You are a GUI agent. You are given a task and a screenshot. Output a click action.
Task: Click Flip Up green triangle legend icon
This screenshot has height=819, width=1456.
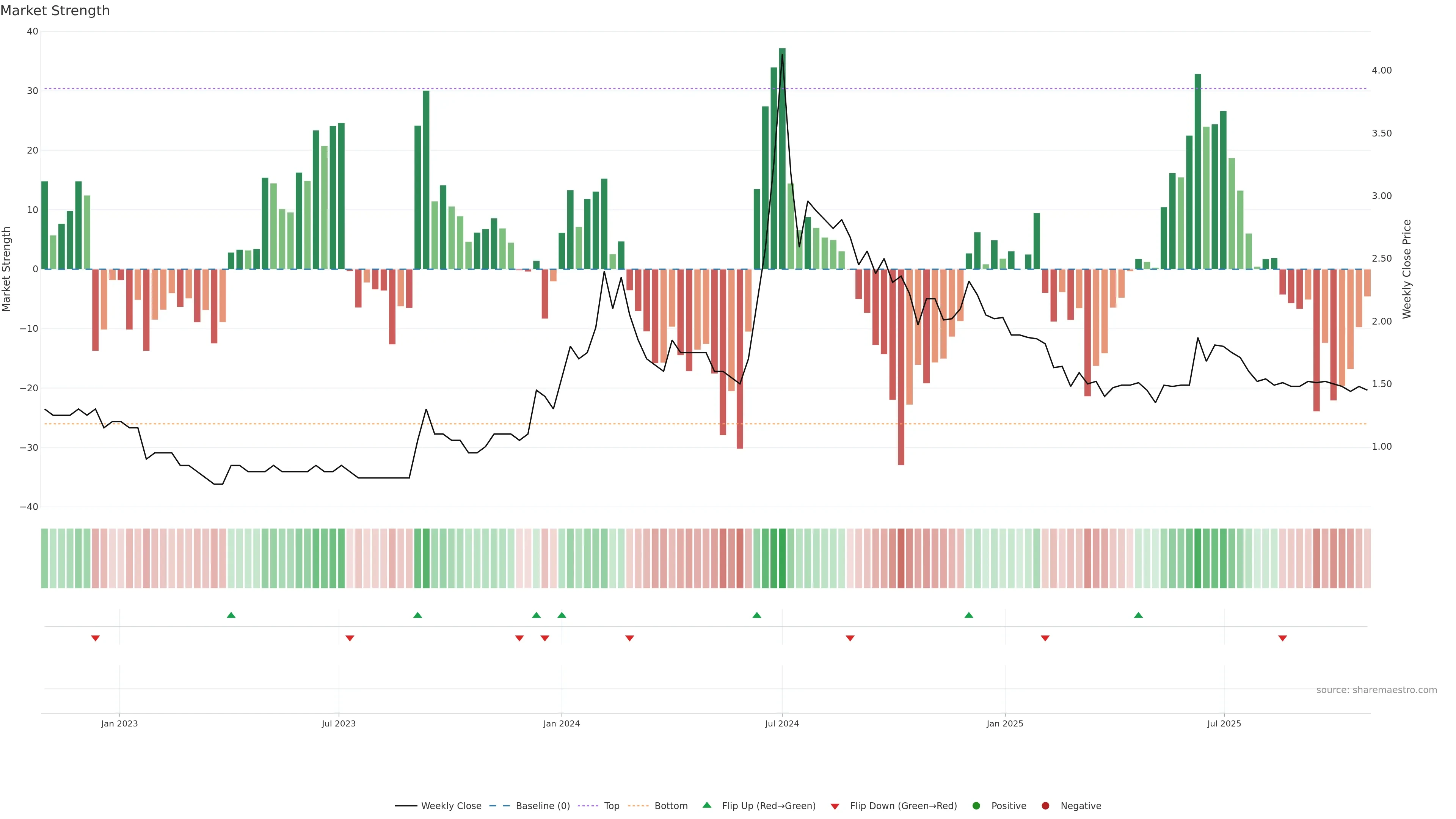pyautogui.click(x=706, y=805)
